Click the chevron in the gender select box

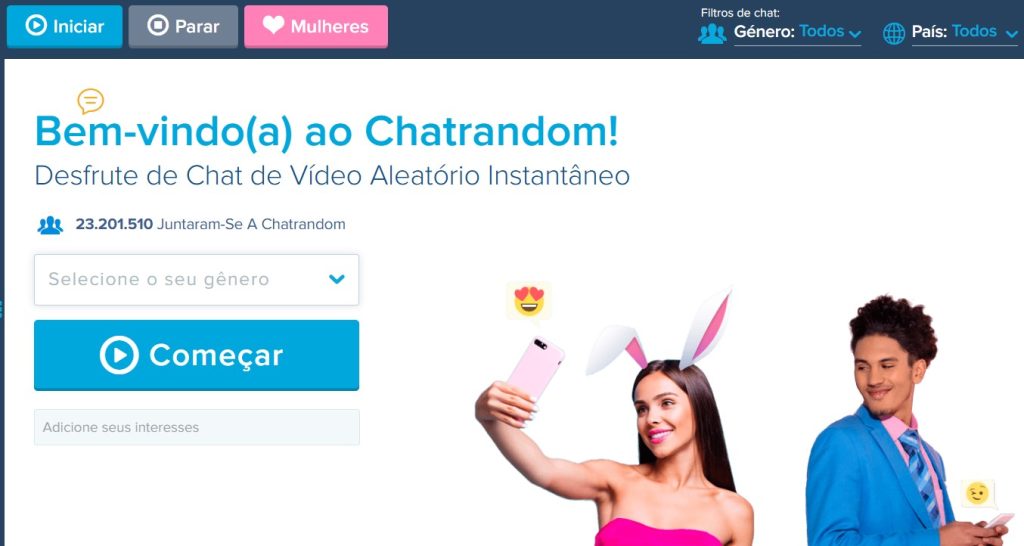[336, 280]
